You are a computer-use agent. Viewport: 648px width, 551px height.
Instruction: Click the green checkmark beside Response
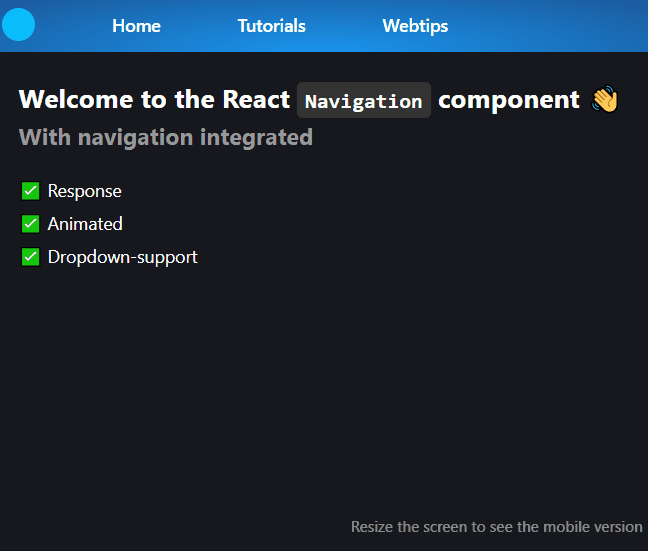point(30,191)
